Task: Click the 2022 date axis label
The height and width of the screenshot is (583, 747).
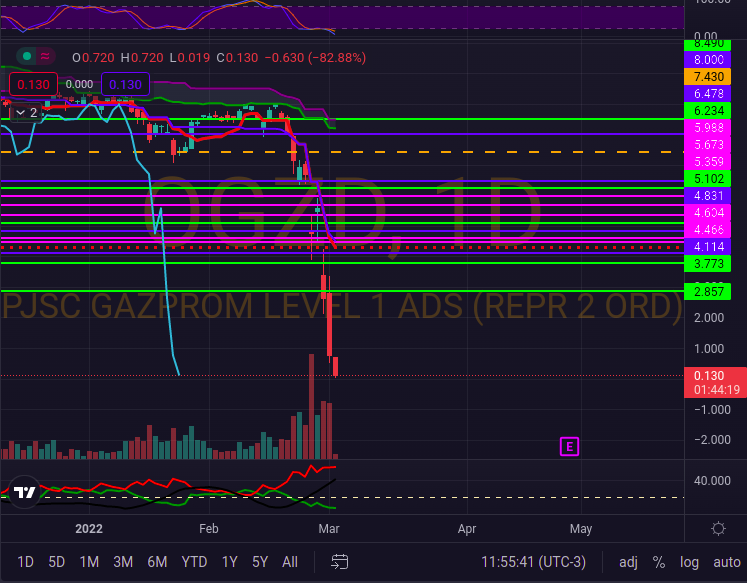Action: [89, 529]
